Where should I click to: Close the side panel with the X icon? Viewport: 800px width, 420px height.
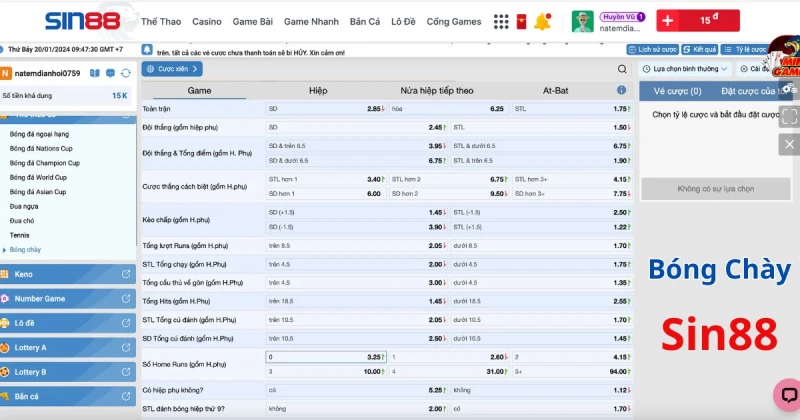click(x=789, y=144)
